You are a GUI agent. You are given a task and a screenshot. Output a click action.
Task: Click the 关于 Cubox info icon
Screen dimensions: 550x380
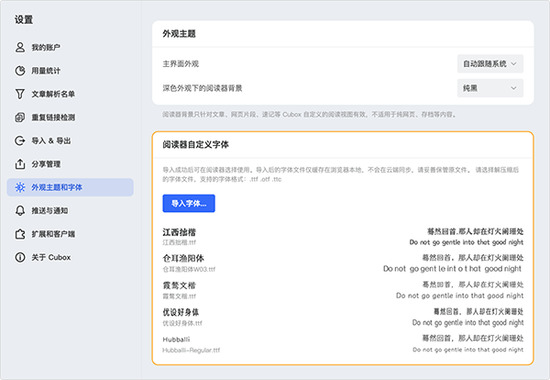click(x=20, y=257)
